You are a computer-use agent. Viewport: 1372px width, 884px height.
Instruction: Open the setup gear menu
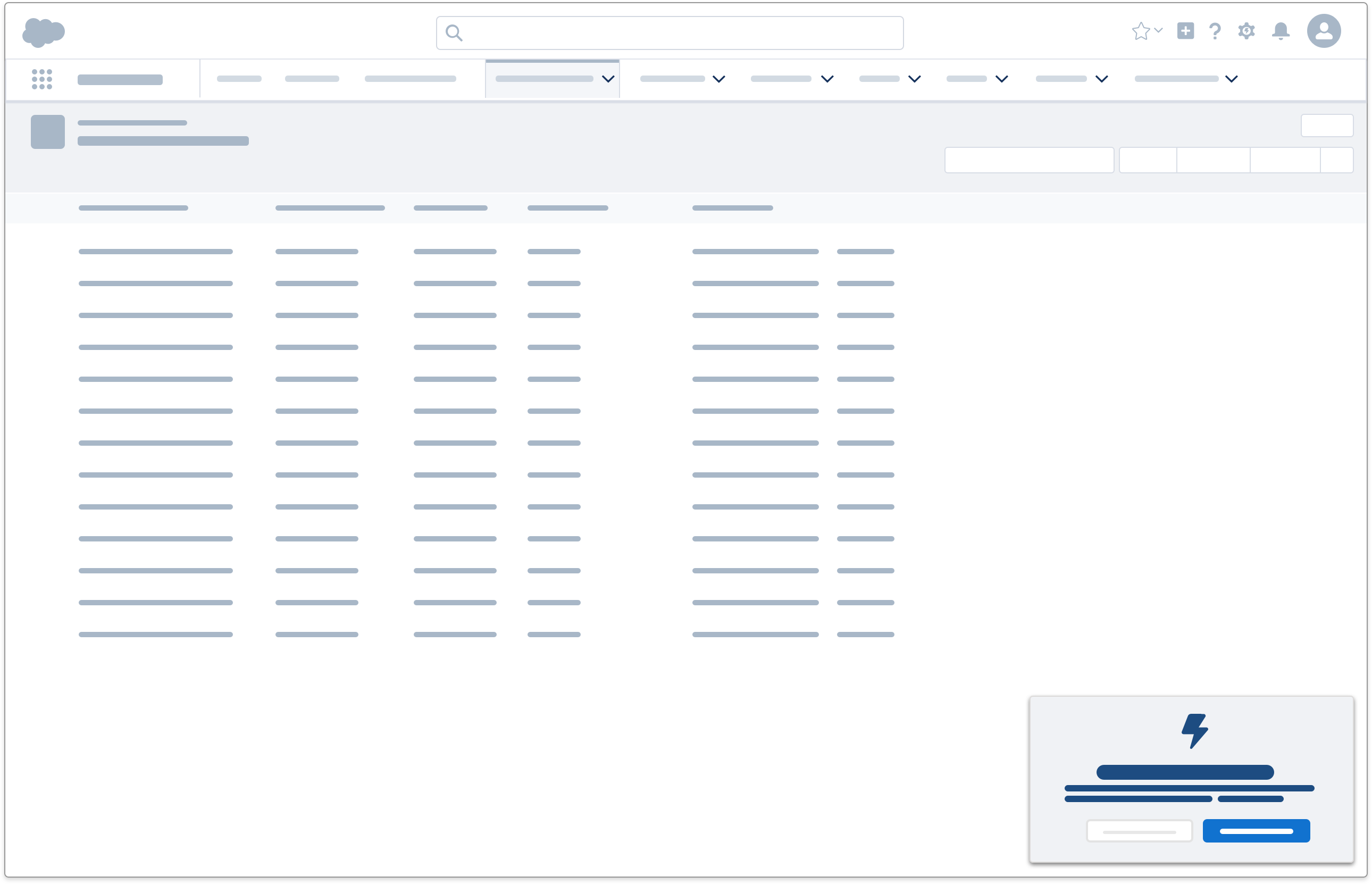pos(1246,31)
